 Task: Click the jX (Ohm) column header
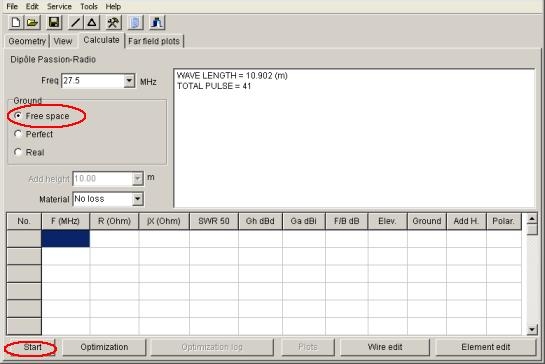point(164,221)
